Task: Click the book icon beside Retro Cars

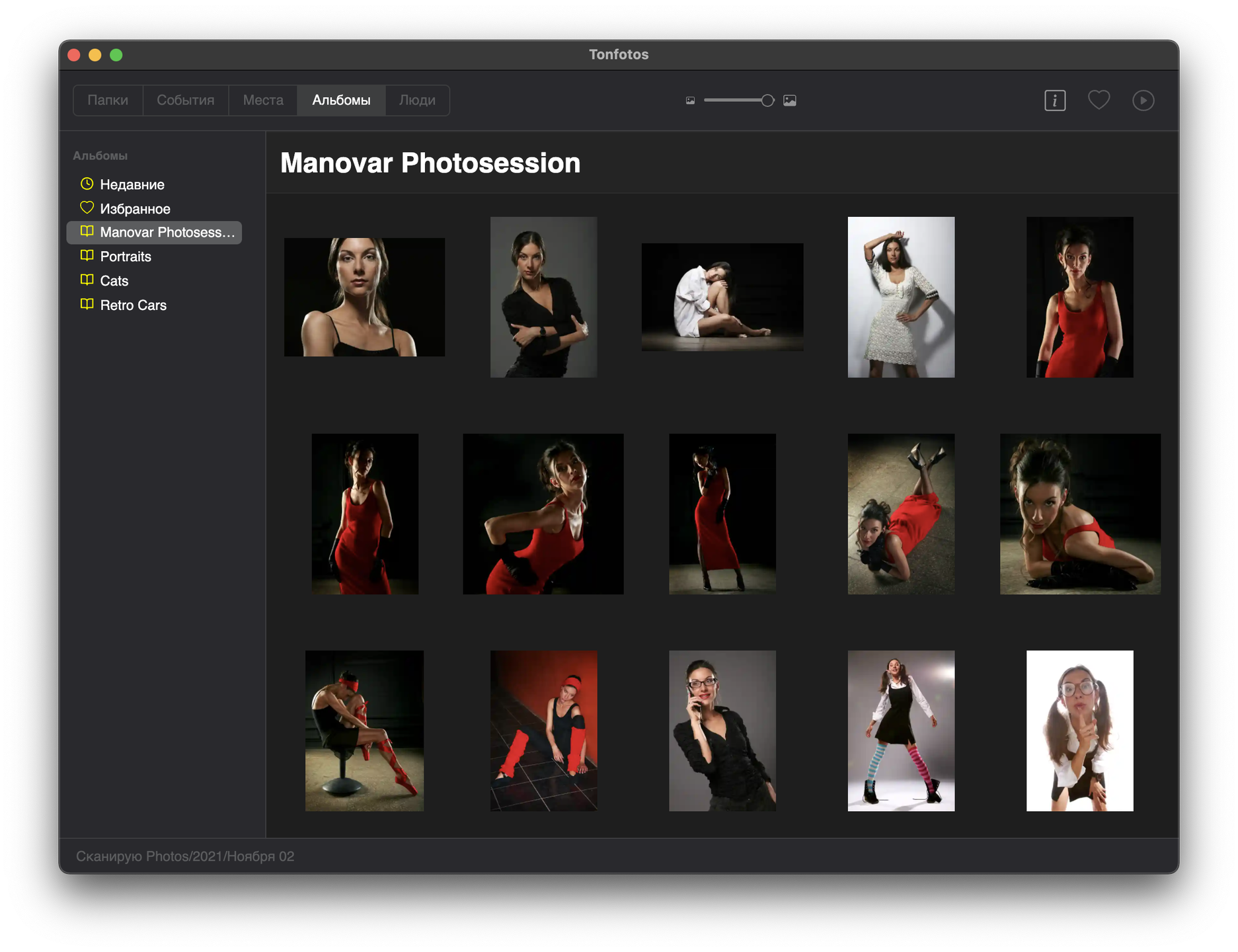Action: coord(87,305)
